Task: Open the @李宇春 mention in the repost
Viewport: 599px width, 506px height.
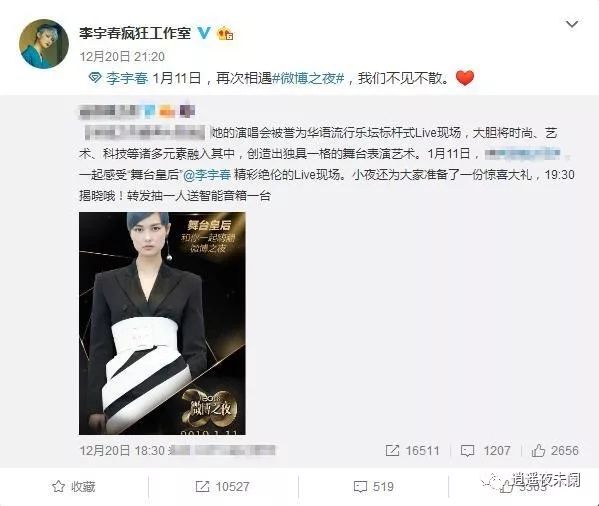Action: 207,175
